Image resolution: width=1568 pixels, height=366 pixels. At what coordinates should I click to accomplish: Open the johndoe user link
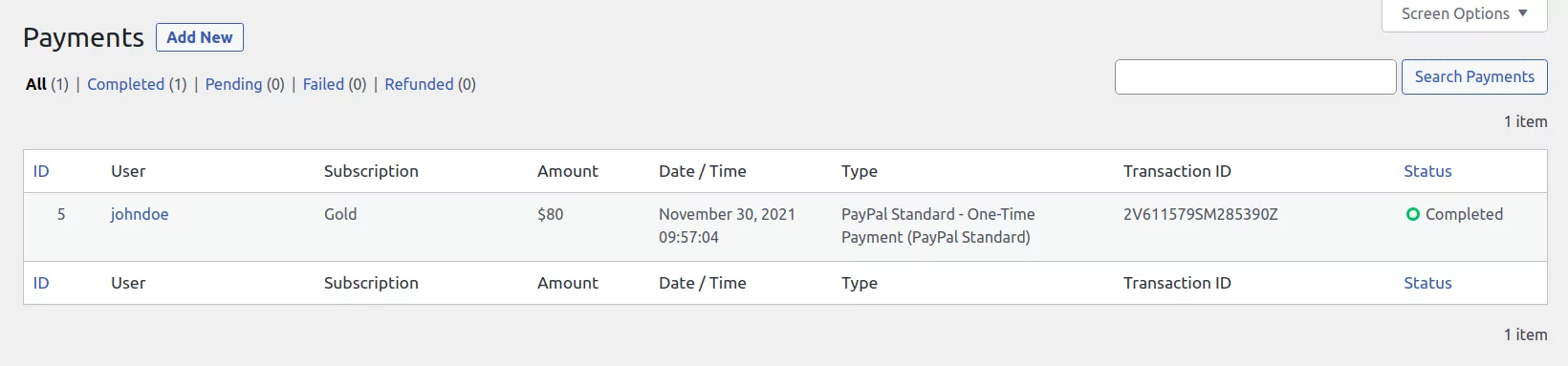[x=140, y=214]
